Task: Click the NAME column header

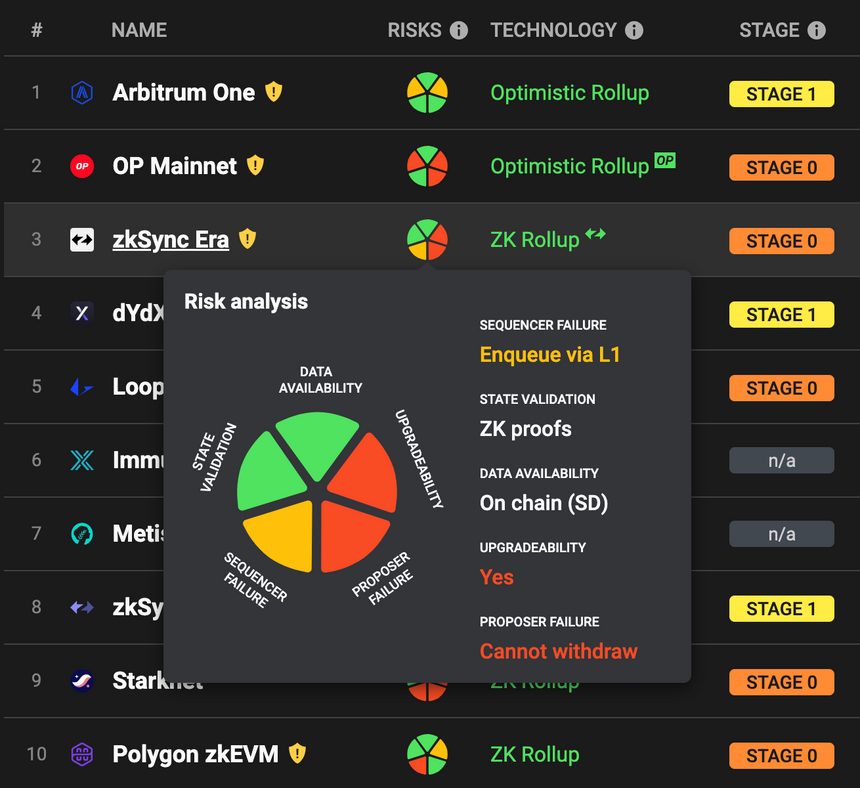Action: 139,30
